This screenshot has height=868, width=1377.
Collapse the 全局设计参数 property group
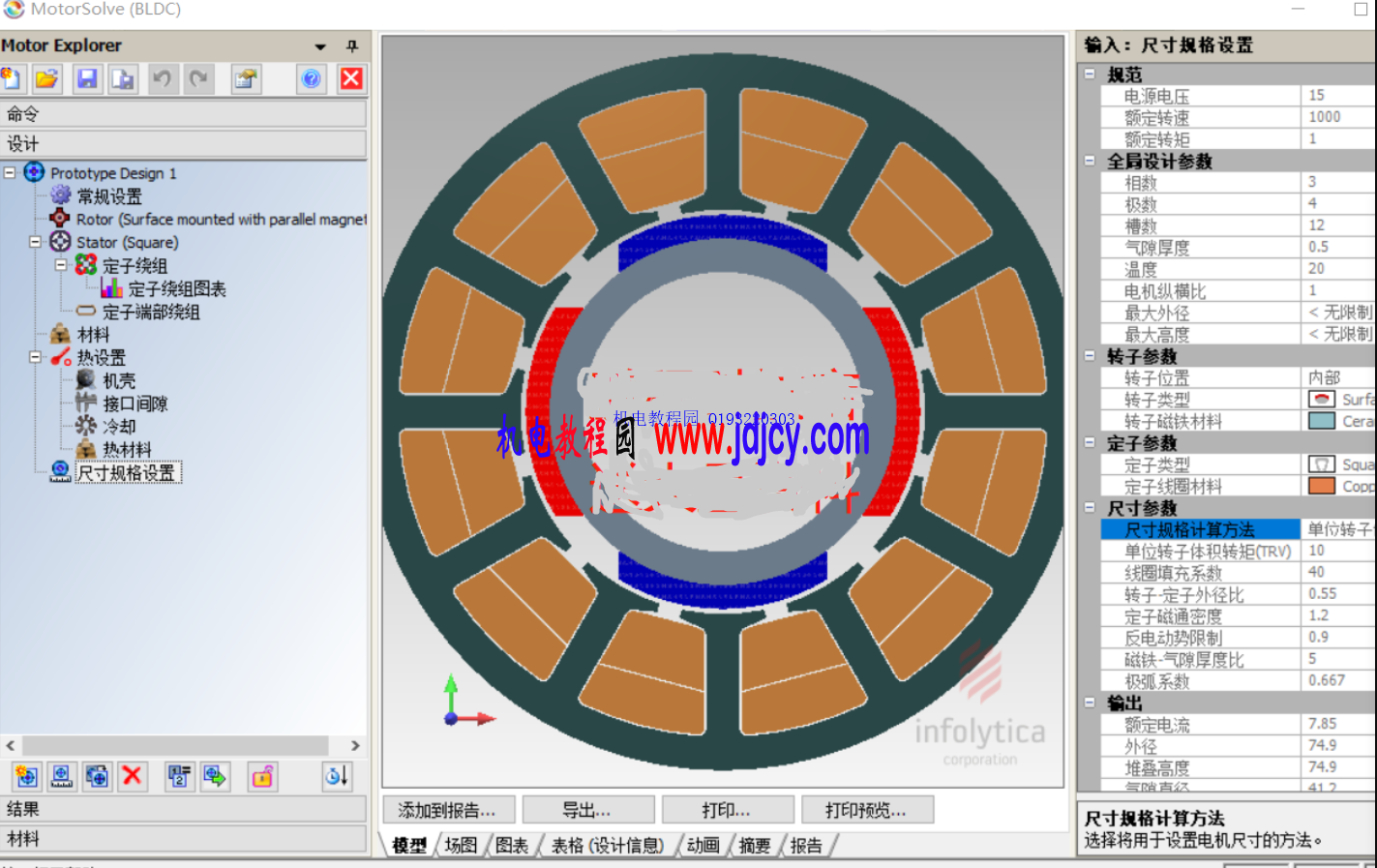1090,161
